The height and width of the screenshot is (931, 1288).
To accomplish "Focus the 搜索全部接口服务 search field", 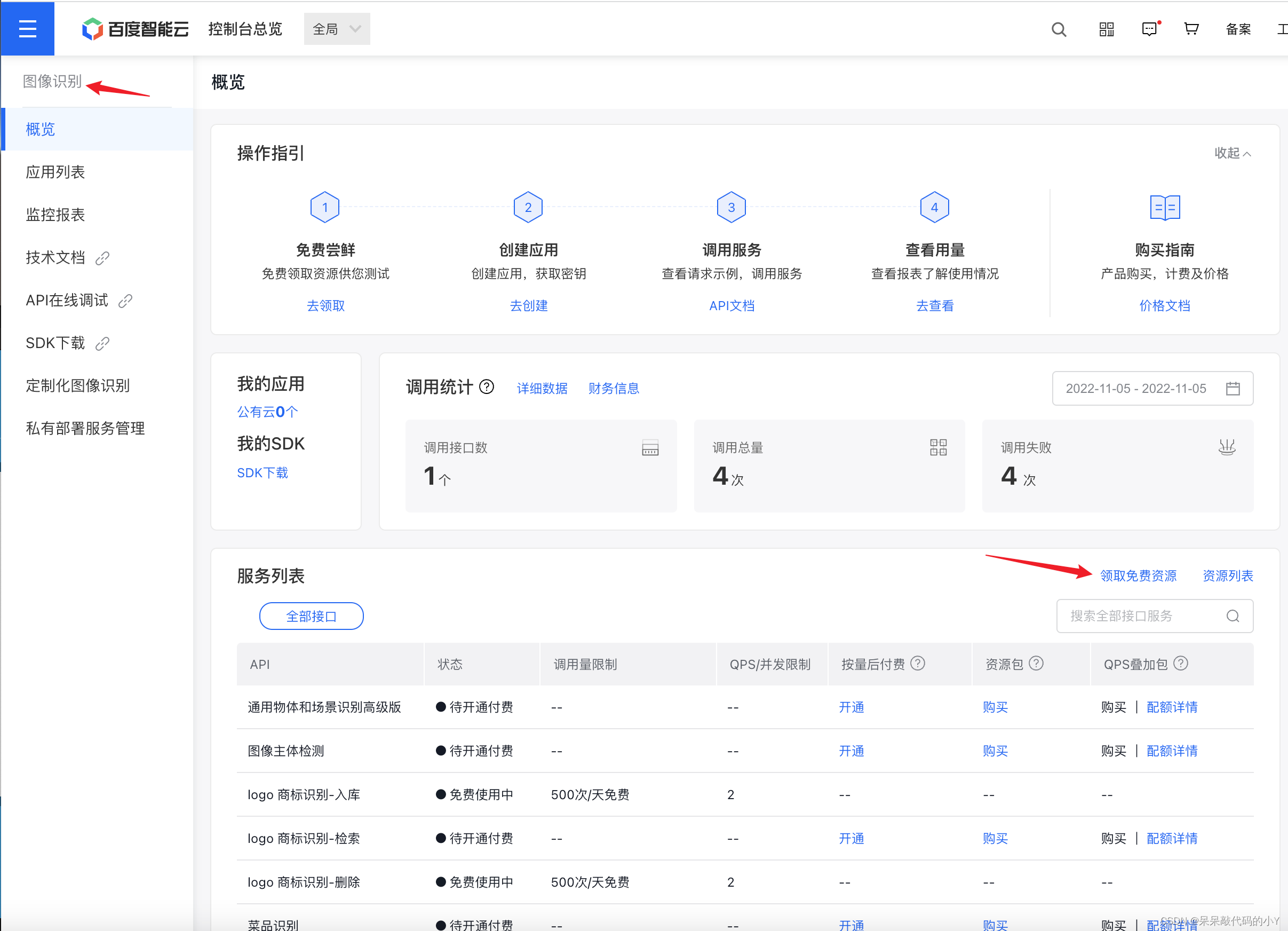I will tap(1155, 617).
